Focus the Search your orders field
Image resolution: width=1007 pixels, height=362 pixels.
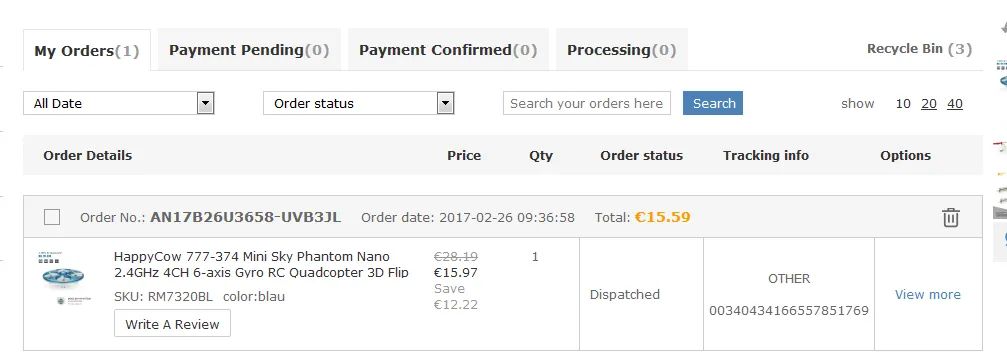pos(586,103)
